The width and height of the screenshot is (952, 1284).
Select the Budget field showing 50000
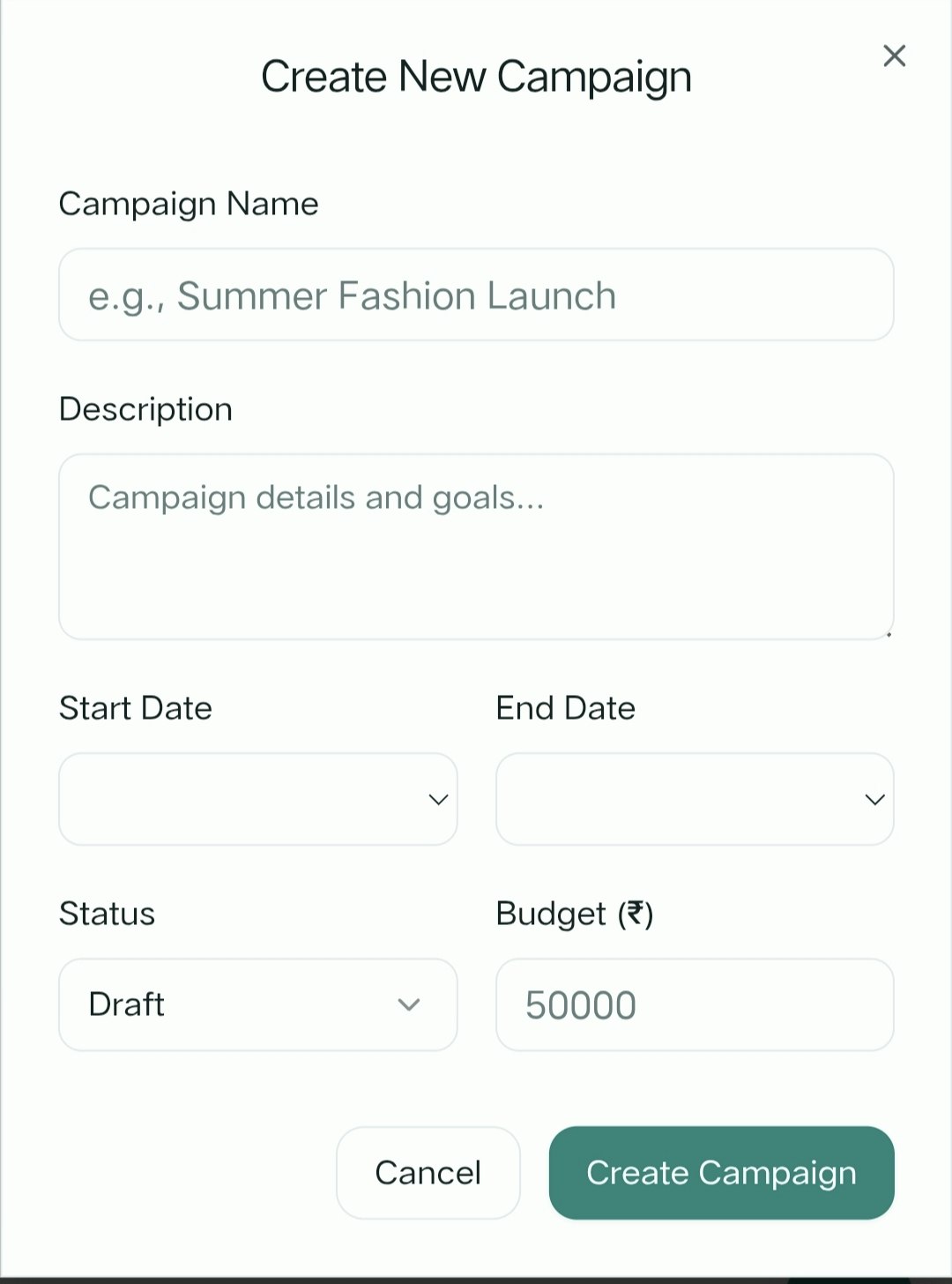tap(695, 1004)
